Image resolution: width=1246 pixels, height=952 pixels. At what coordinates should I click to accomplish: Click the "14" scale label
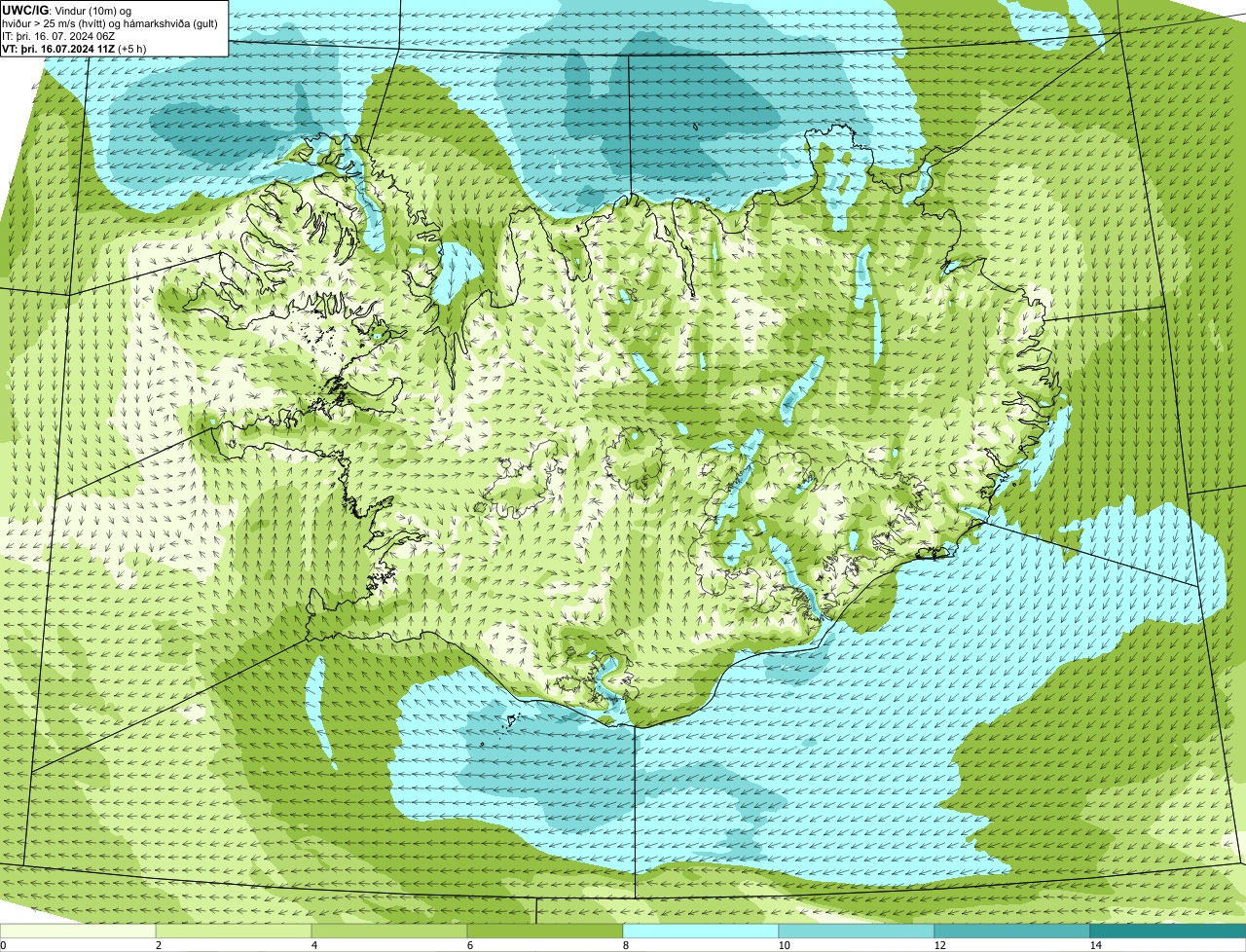point(1095,945)
